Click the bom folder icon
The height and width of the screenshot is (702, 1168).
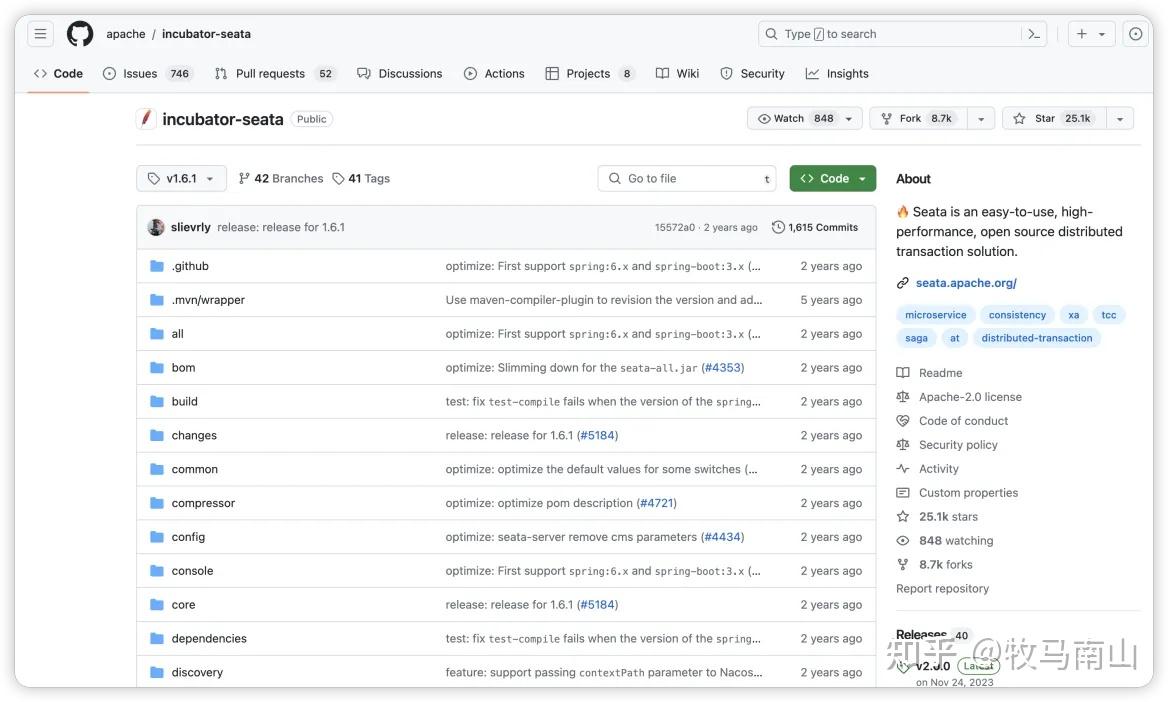pyautogui.click(x=156, y=367)
